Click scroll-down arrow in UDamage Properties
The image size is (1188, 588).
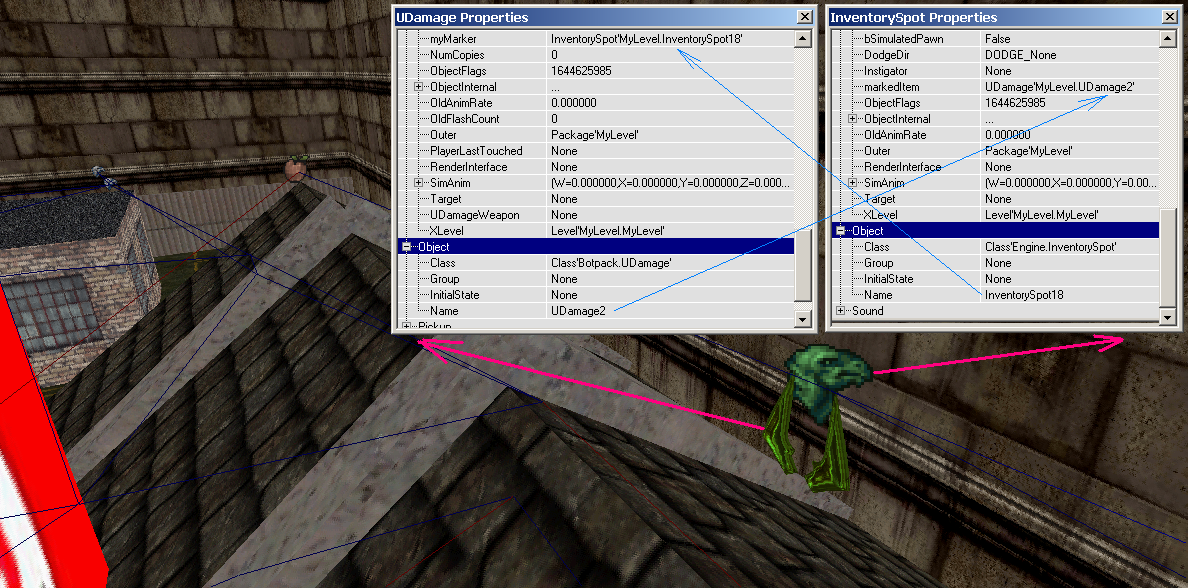point(803,319)
